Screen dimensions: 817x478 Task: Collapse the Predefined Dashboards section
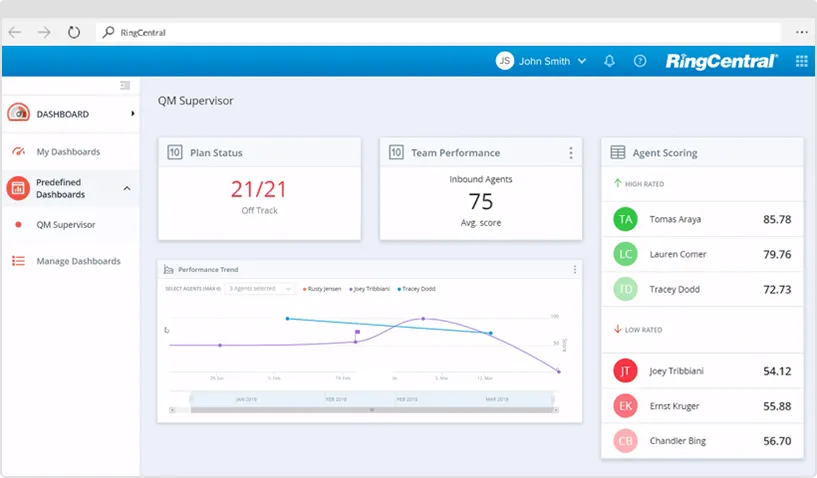[127, 188]
